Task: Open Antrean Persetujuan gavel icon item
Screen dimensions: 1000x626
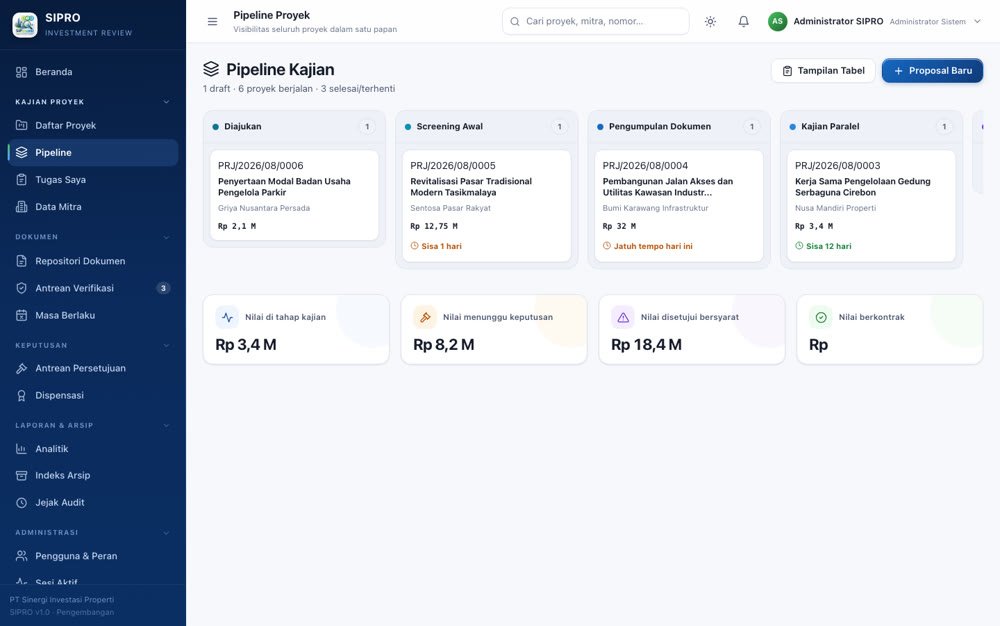Action: 93,368
